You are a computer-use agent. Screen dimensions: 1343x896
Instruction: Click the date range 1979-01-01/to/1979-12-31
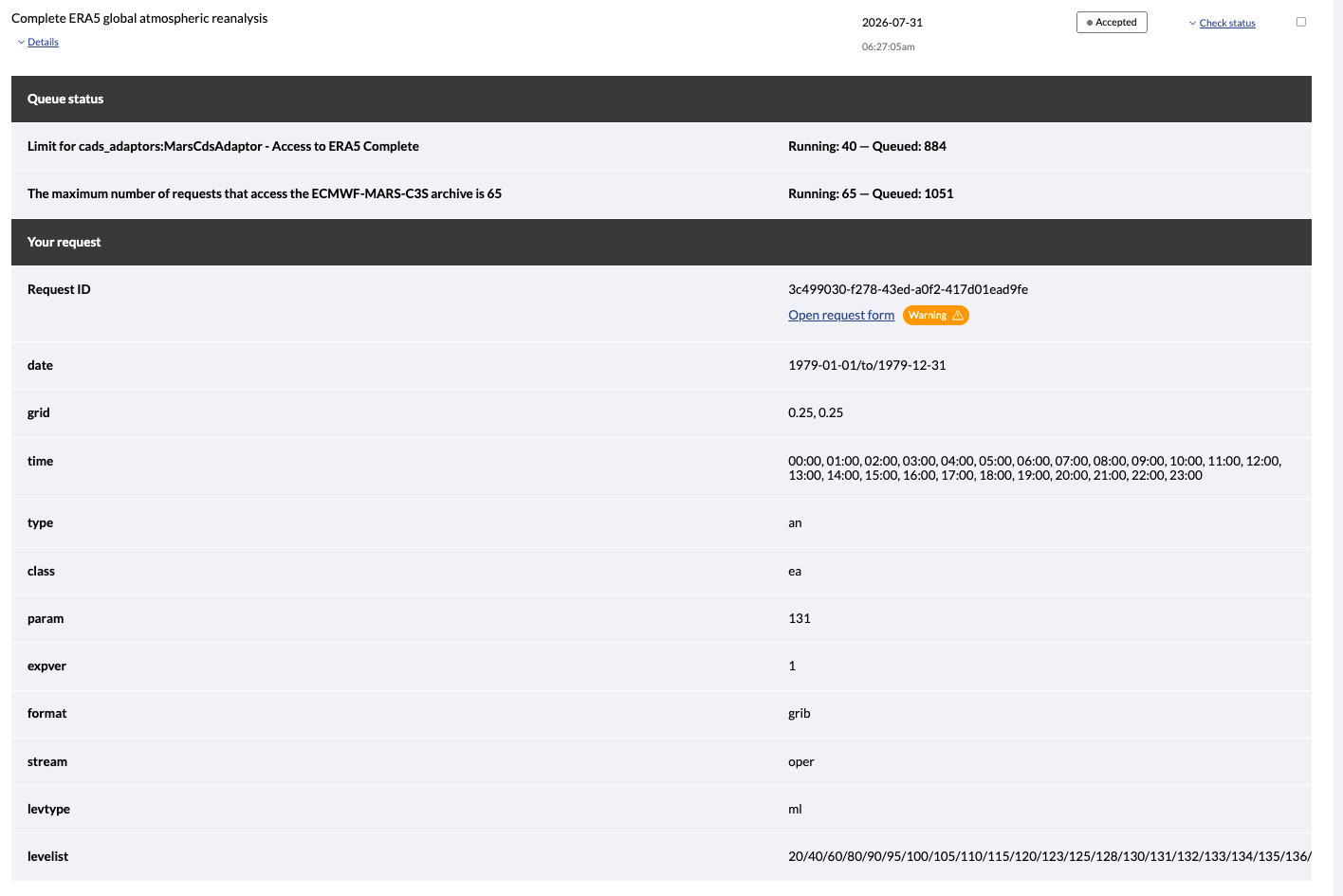(x=867, y=365)
